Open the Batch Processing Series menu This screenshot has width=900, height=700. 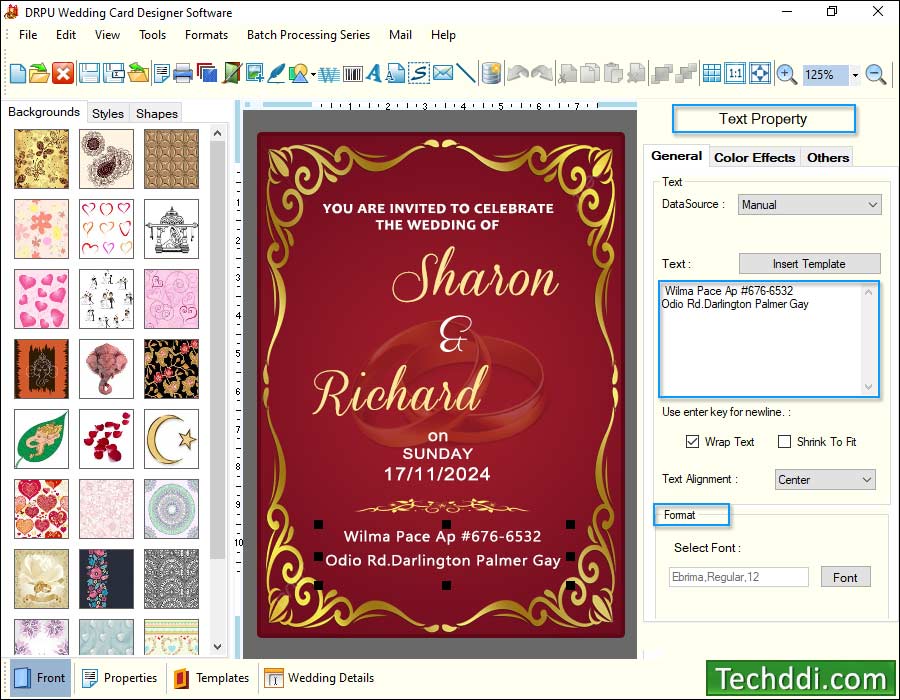[308, 35]
